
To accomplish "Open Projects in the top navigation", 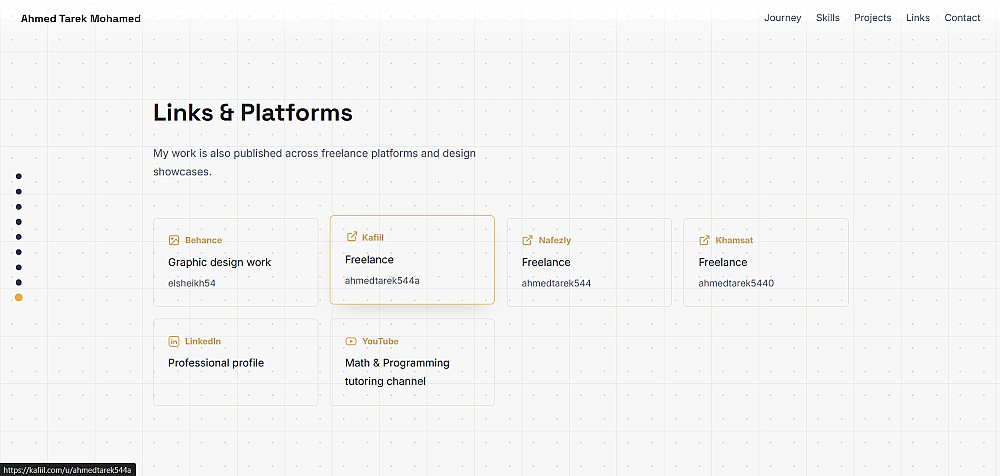I will coord(872,18).
